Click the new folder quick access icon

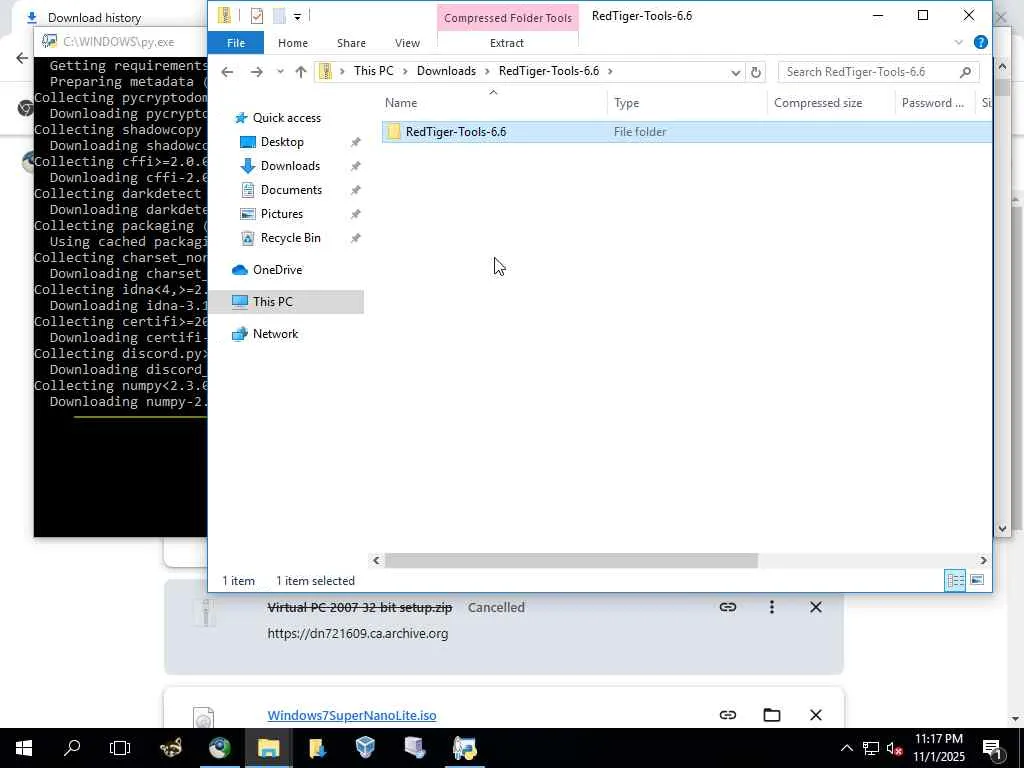pos(280,16)
